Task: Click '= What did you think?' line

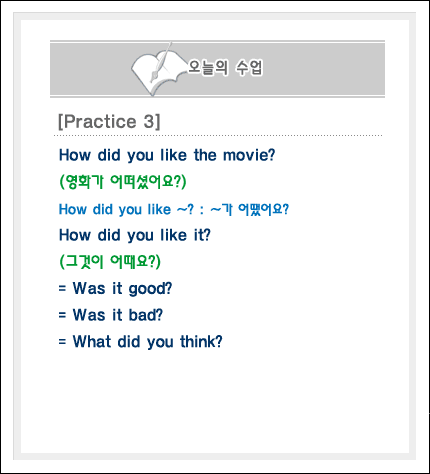Action: click(x=140, y=342)
